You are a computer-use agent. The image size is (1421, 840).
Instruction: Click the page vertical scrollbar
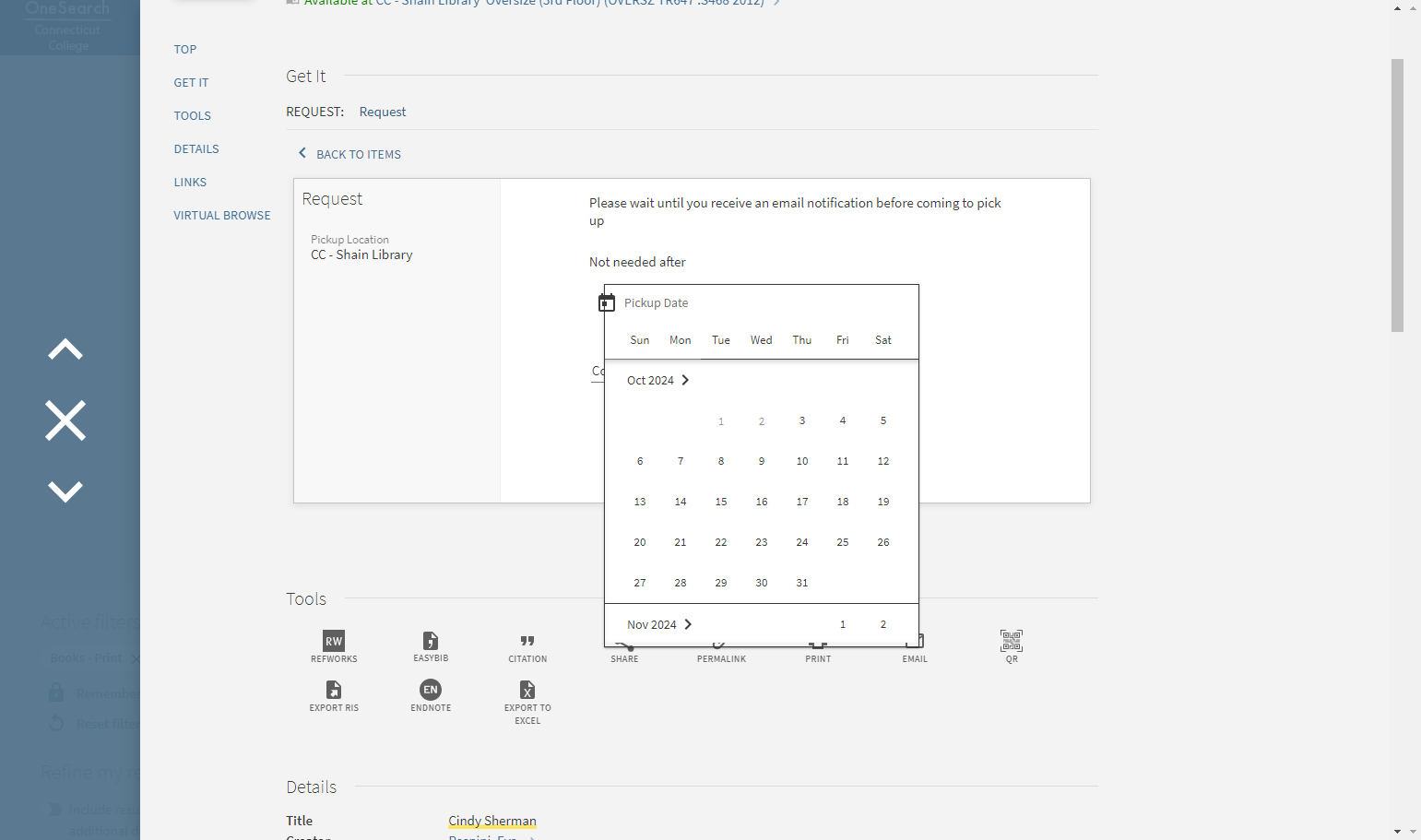[x=1397, y=195]
